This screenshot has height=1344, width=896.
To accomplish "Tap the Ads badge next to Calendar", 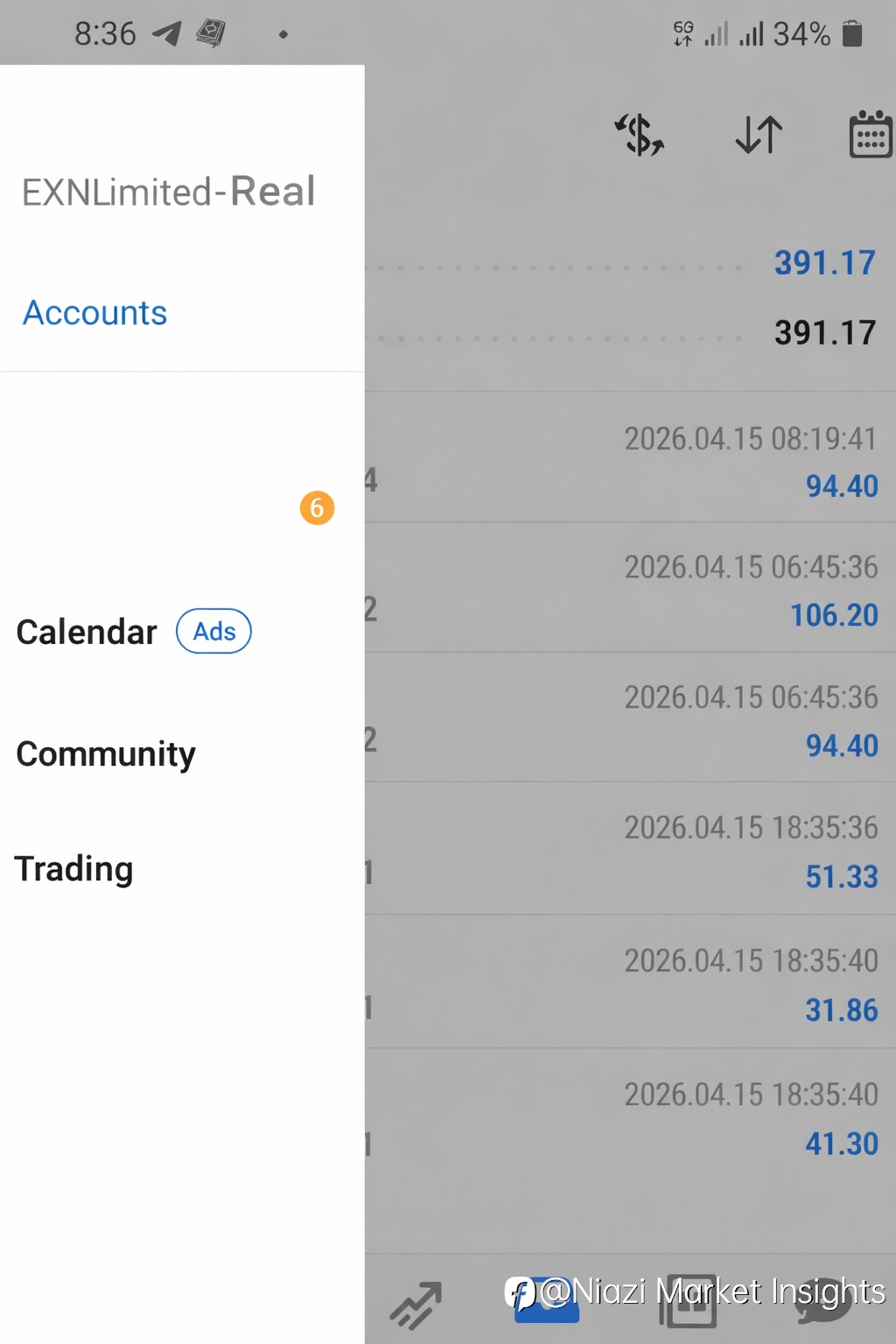I will pyautogui.click(x=213, y=631).
